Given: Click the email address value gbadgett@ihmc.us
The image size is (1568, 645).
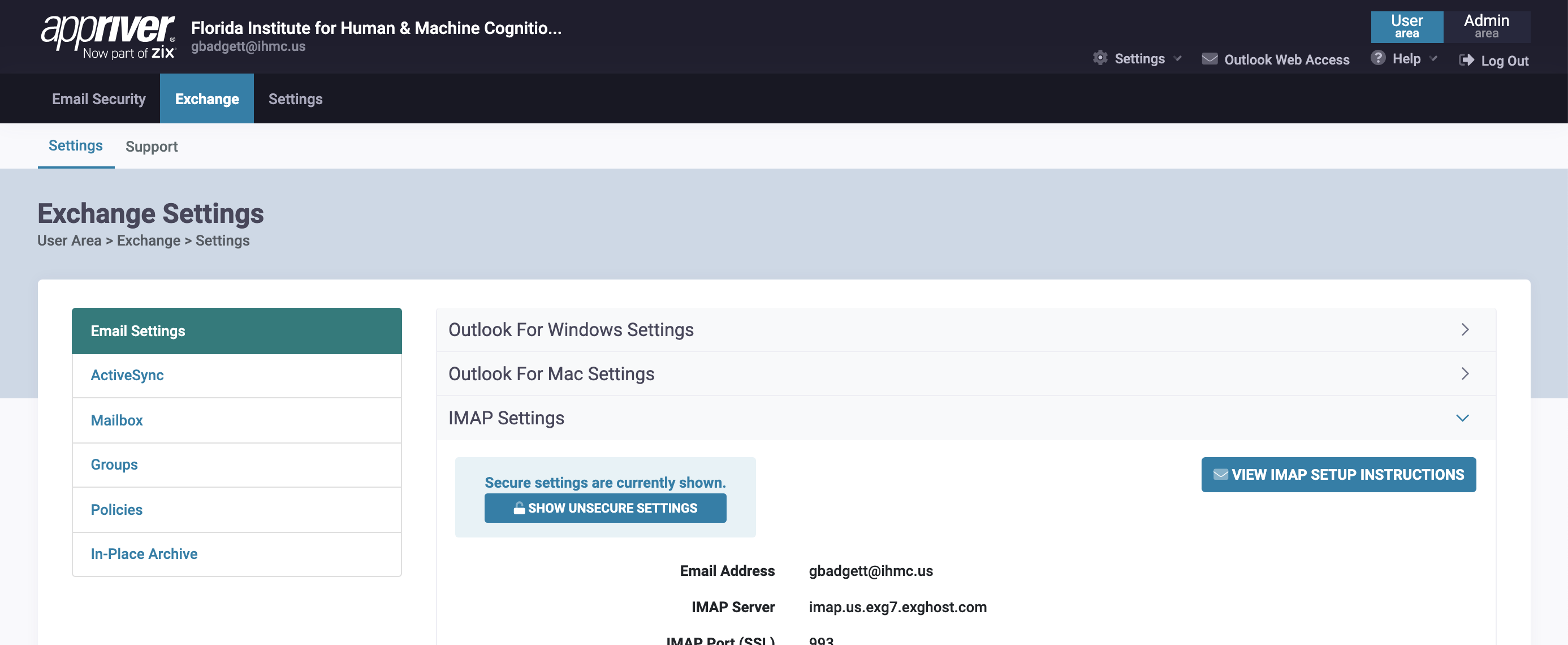Looking at the screenshot, I should pos(870,571).
